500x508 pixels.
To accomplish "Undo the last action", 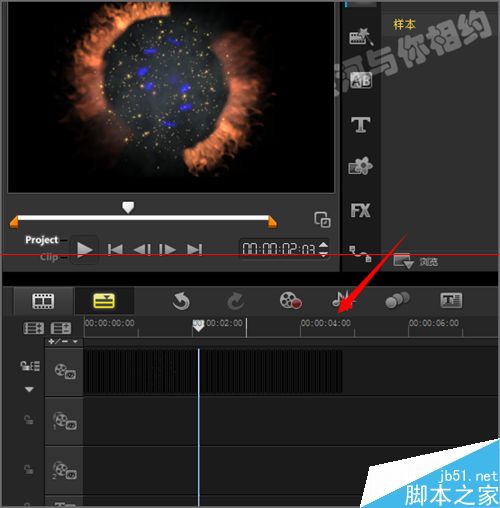I will click(181, 301).
